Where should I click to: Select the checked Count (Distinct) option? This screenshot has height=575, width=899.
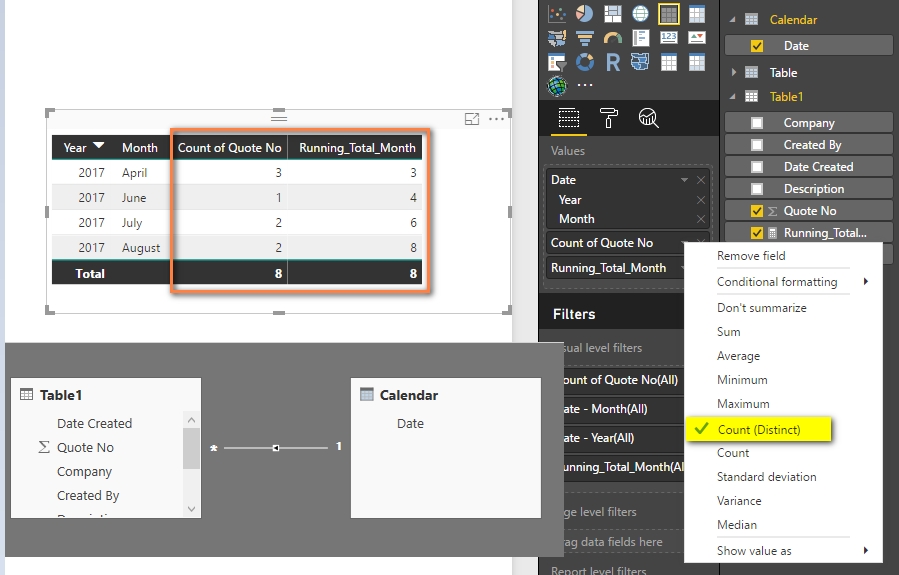point(758,429)
